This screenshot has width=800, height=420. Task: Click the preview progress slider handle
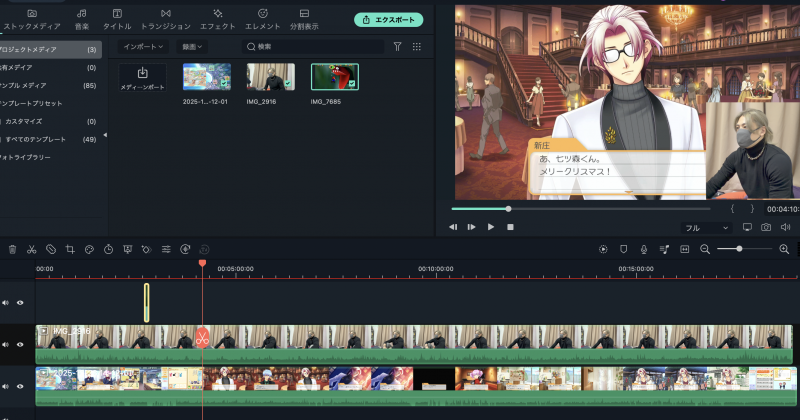508,209
